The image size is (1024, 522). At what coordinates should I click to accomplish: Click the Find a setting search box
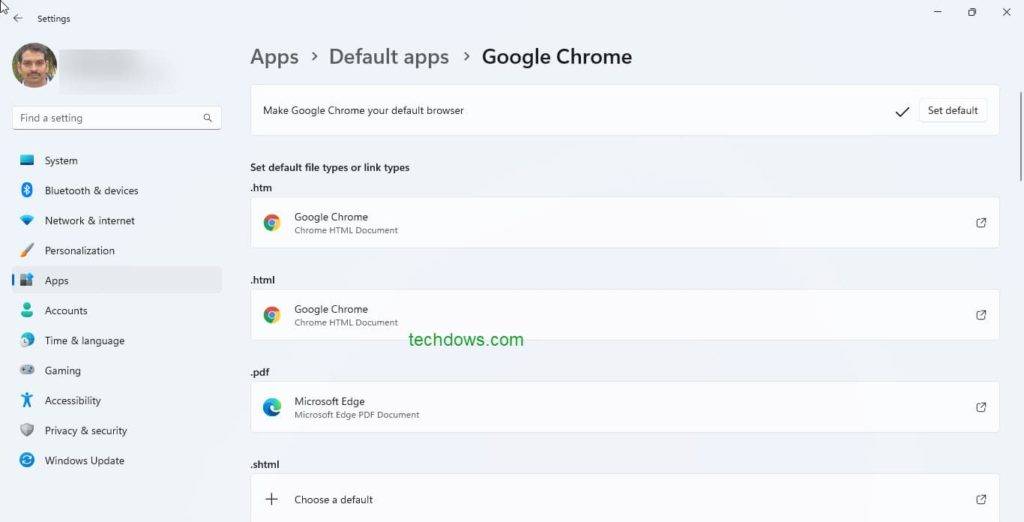(117, 118)
